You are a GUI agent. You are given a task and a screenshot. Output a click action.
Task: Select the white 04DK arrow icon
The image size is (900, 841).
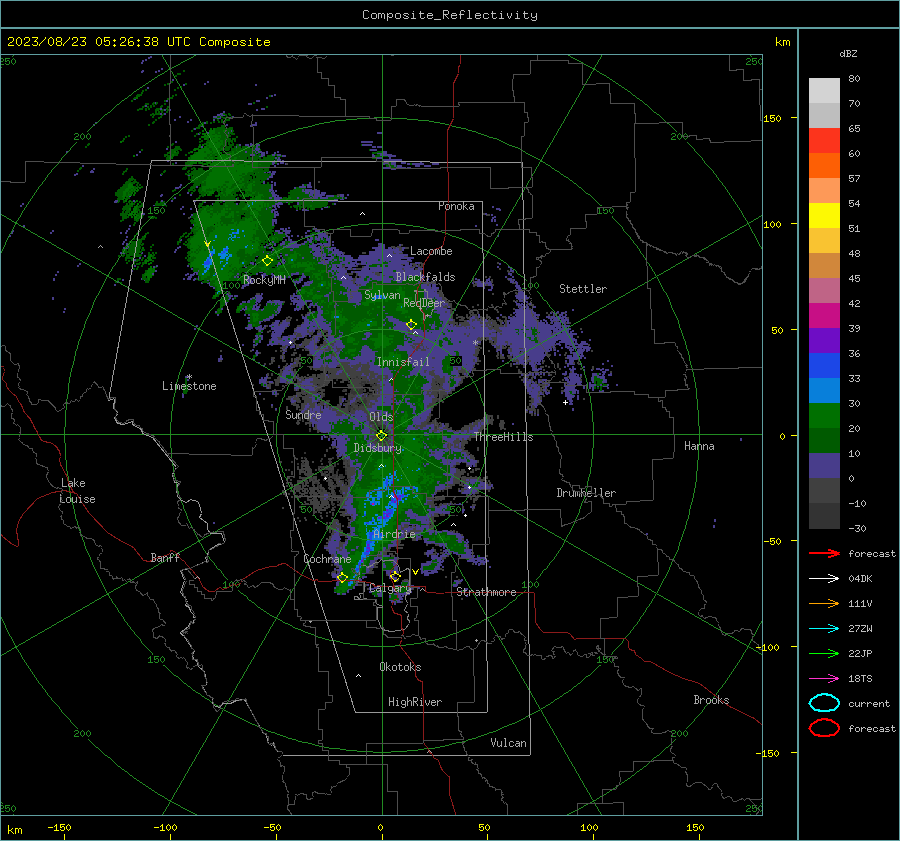point(824,578)
